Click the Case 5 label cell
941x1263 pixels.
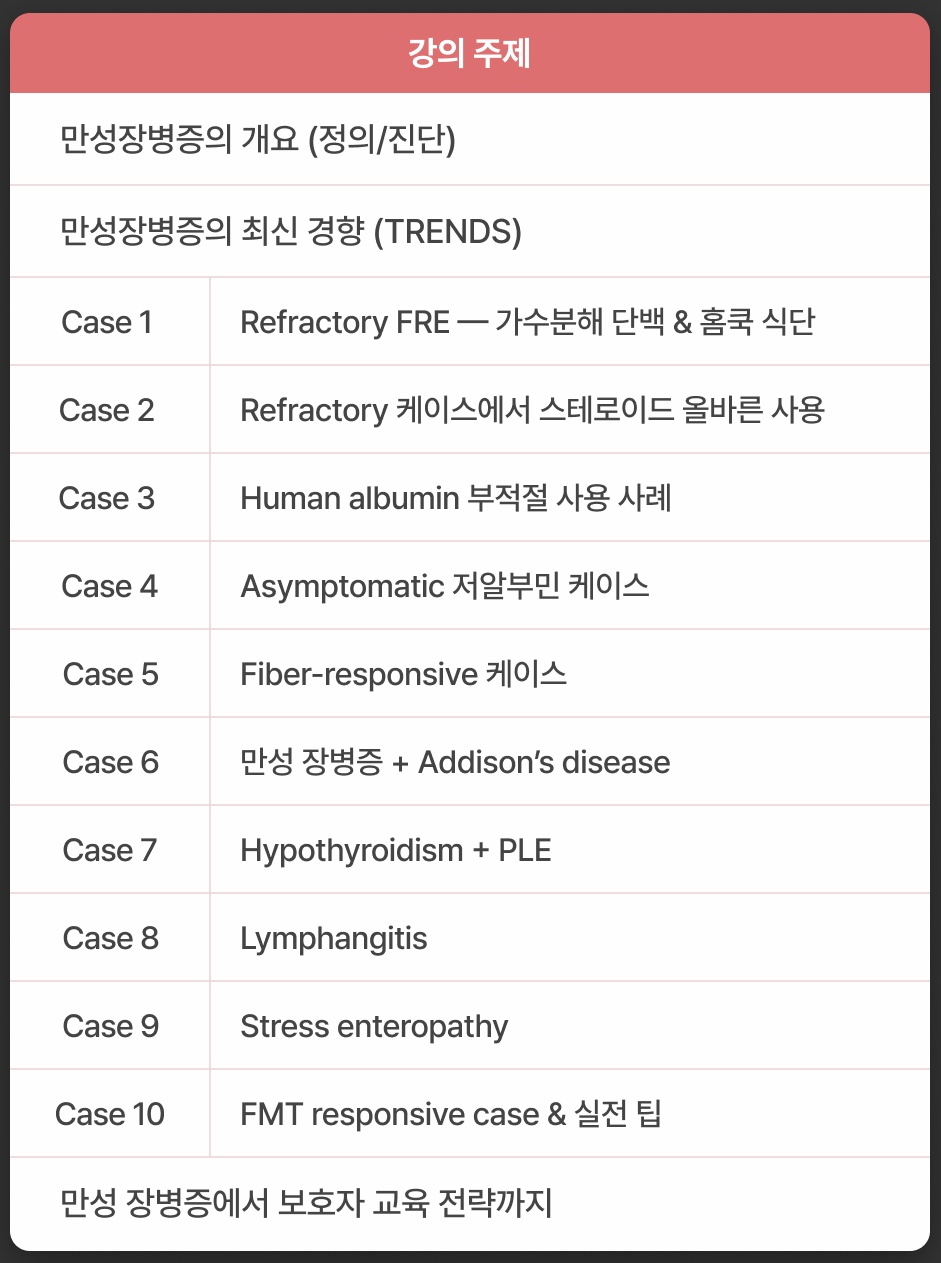[x=110, y=674]
